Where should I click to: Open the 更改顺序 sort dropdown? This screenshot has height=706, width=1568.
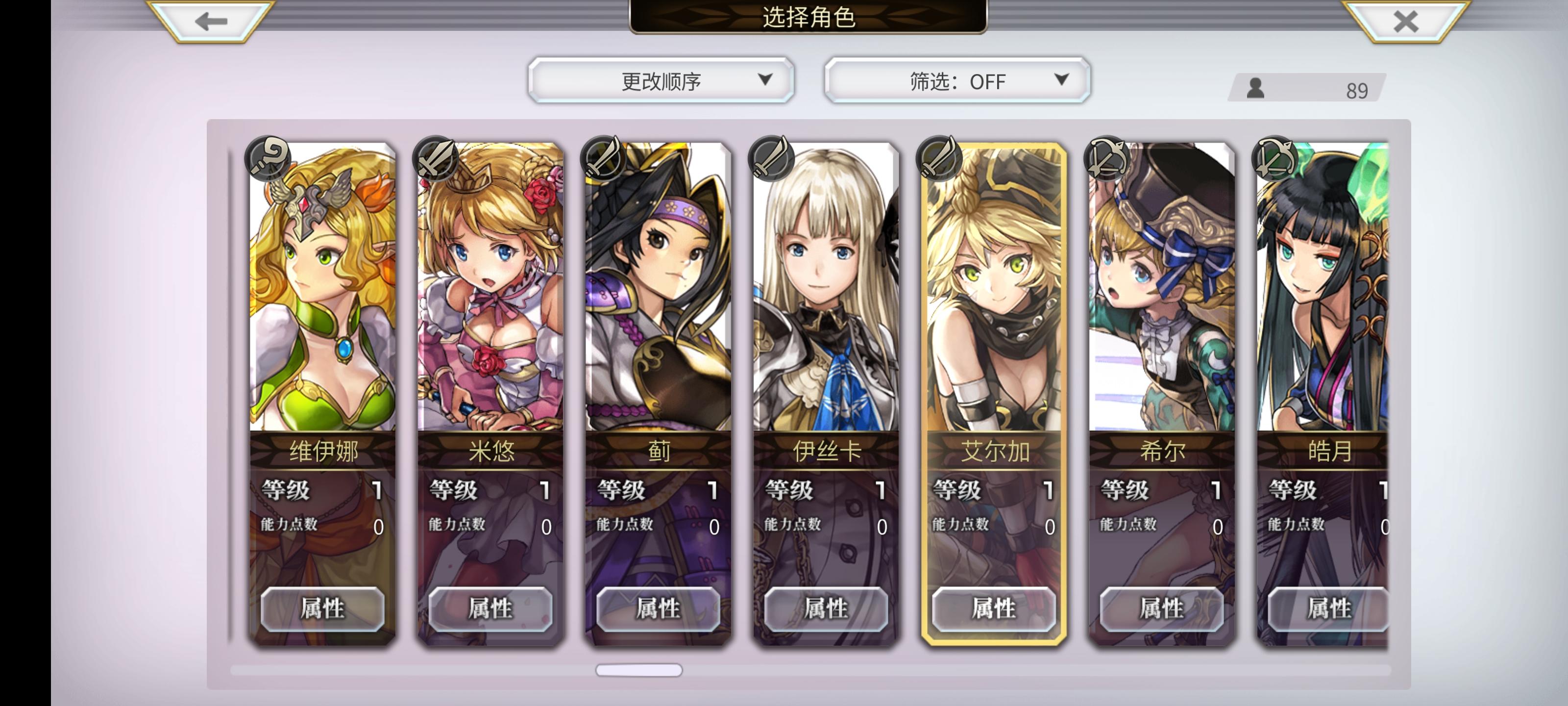tap(661, 80)
